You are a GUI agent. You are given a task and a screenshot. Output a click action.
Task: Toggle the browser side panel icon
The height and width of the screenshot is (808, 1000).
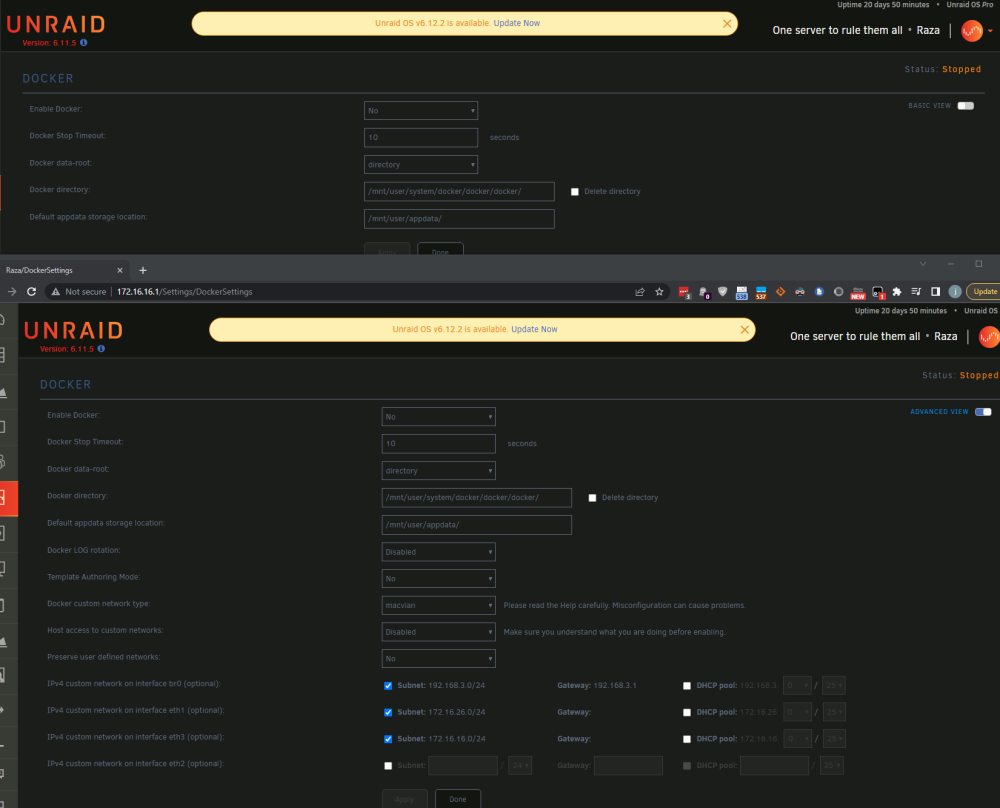936,291
